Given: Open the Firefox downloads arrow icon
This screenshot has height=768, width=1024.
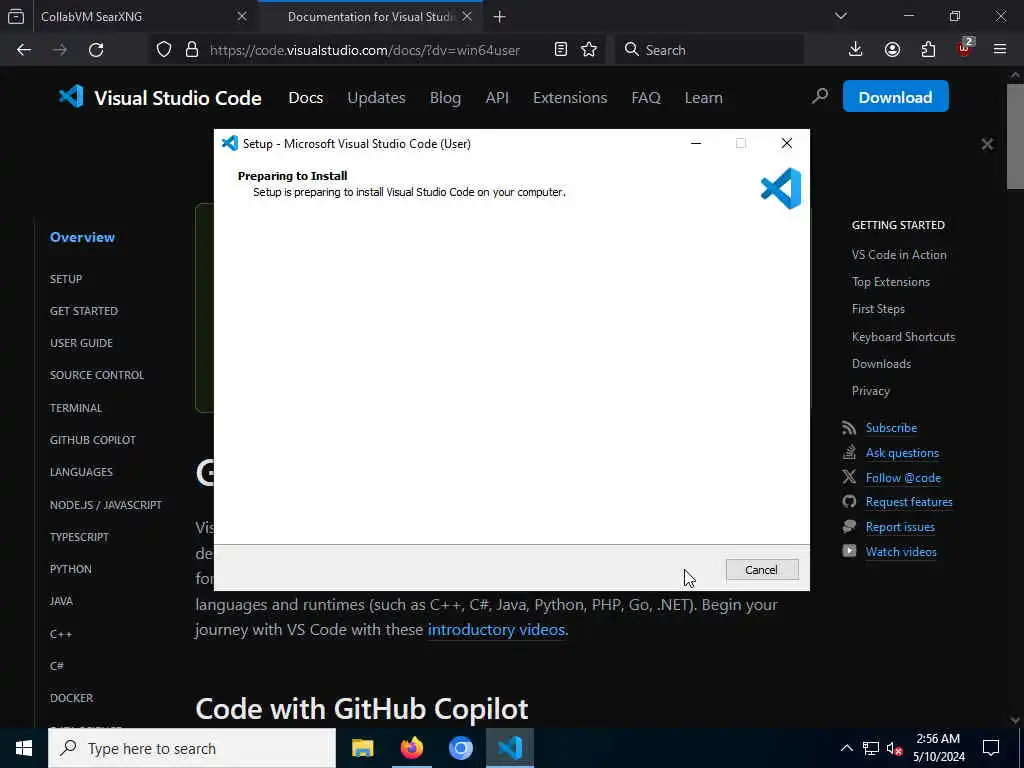Looking at the screenshot, I should [x=855, y=50].
